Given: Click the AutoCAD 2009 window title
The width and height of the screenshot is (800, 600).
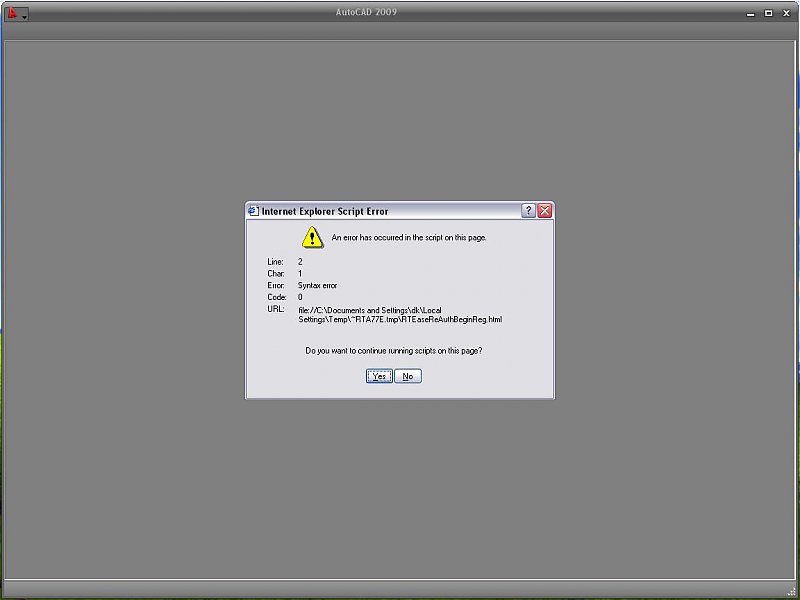Looking at the screenshot, I should [366, 12].
